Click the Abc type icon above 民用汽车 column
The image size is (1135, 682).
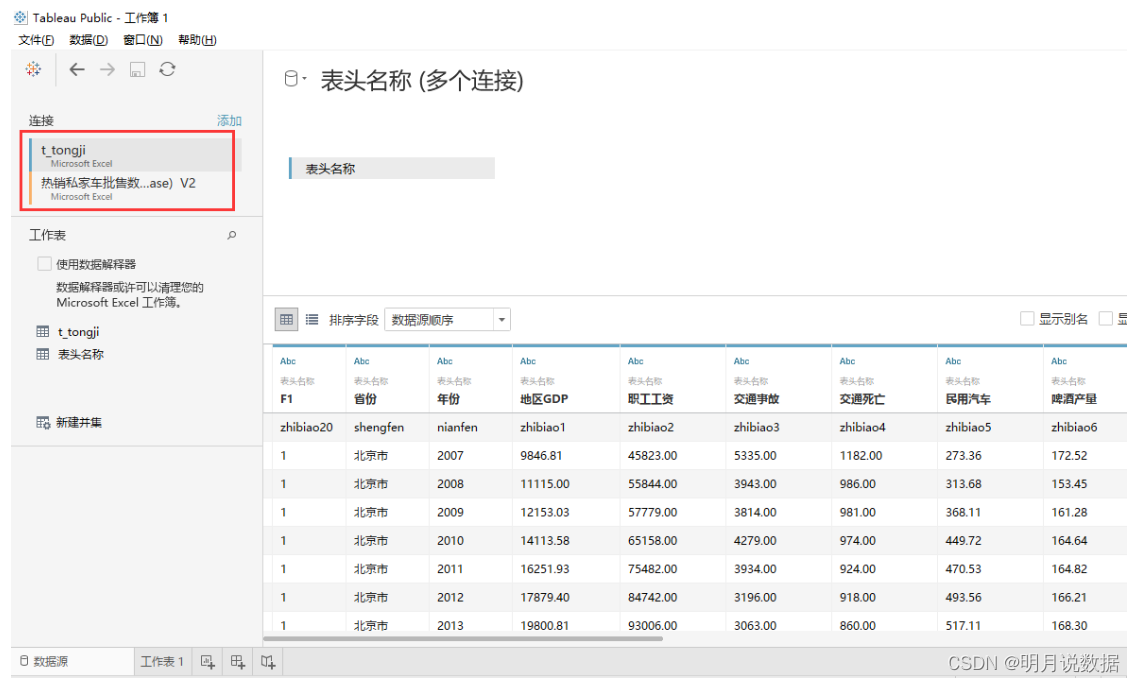(x=953, y=361)
